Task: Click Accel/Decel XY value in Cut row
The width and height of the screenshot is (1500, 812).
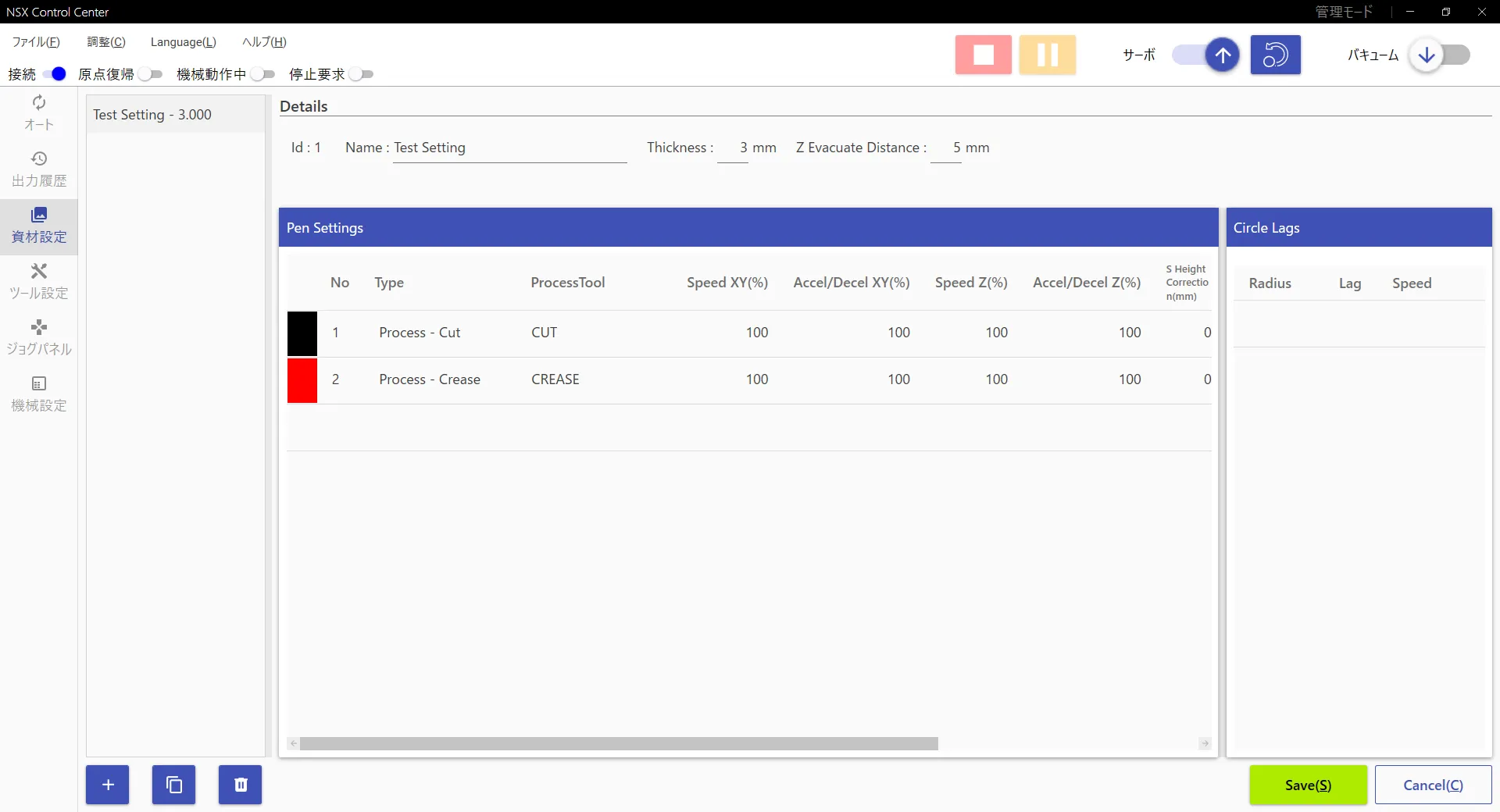Action: [898, 333]
